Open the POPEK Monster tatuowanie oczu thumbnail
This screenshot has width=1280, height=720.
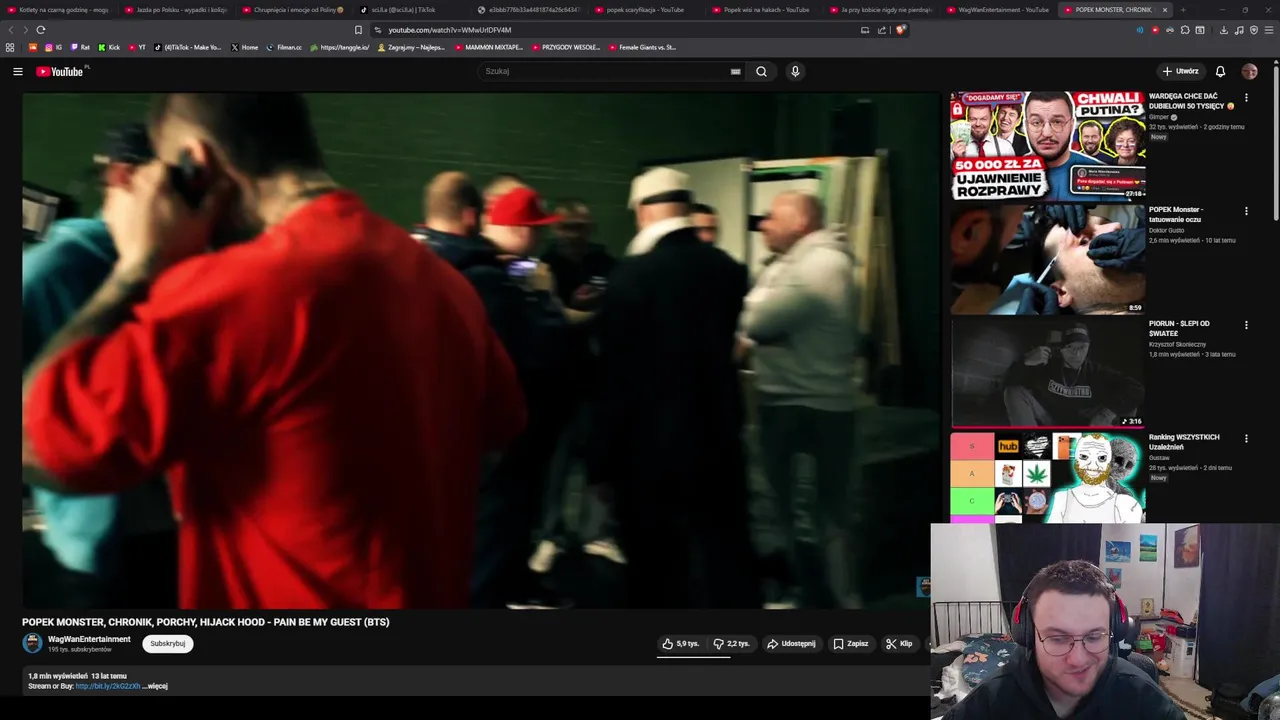pyautogui.click(x=1047, y=259)
